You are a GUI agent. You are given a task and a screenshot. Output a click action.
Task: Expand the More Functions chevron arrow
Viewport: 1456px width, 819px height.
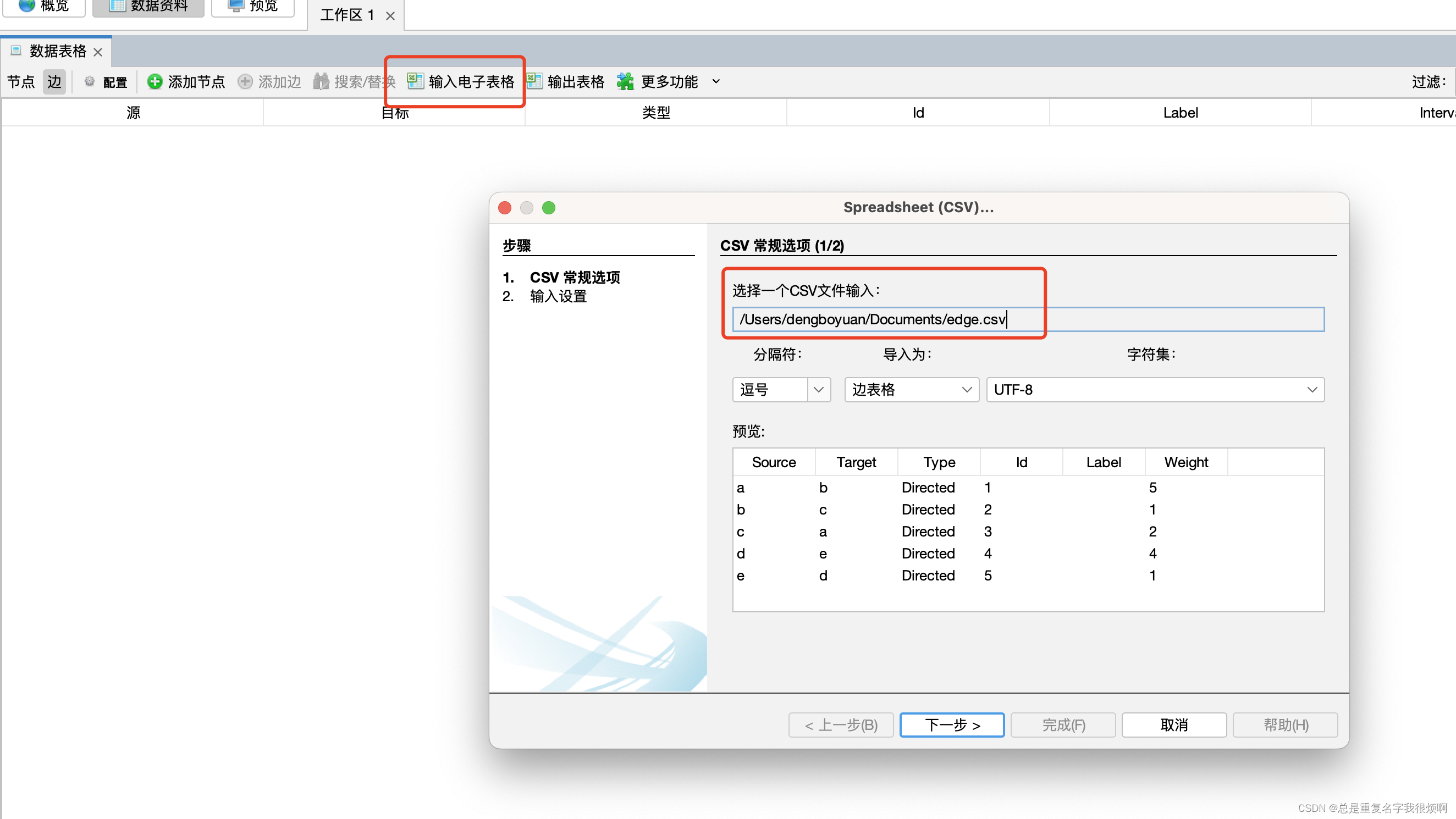(715, 81)
